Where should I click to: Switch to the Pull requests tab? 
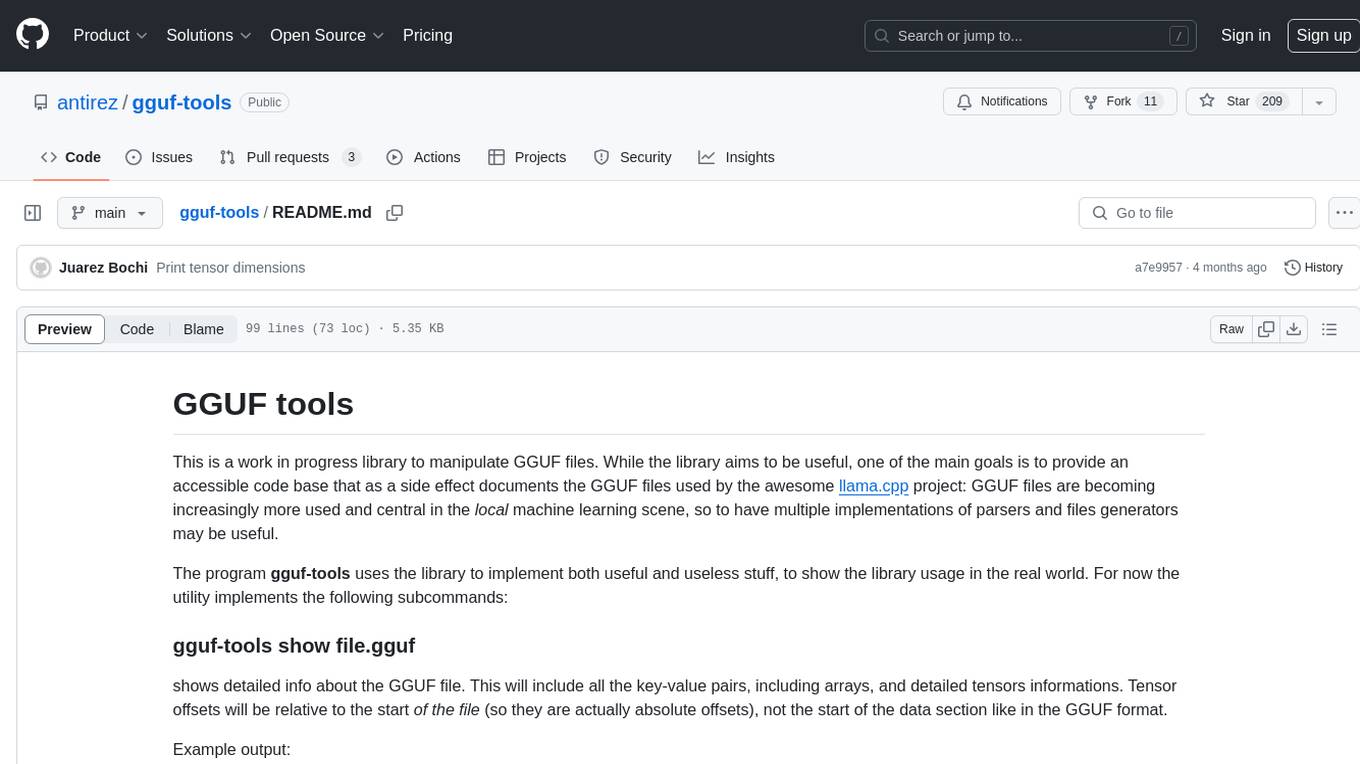pos(290,157)
